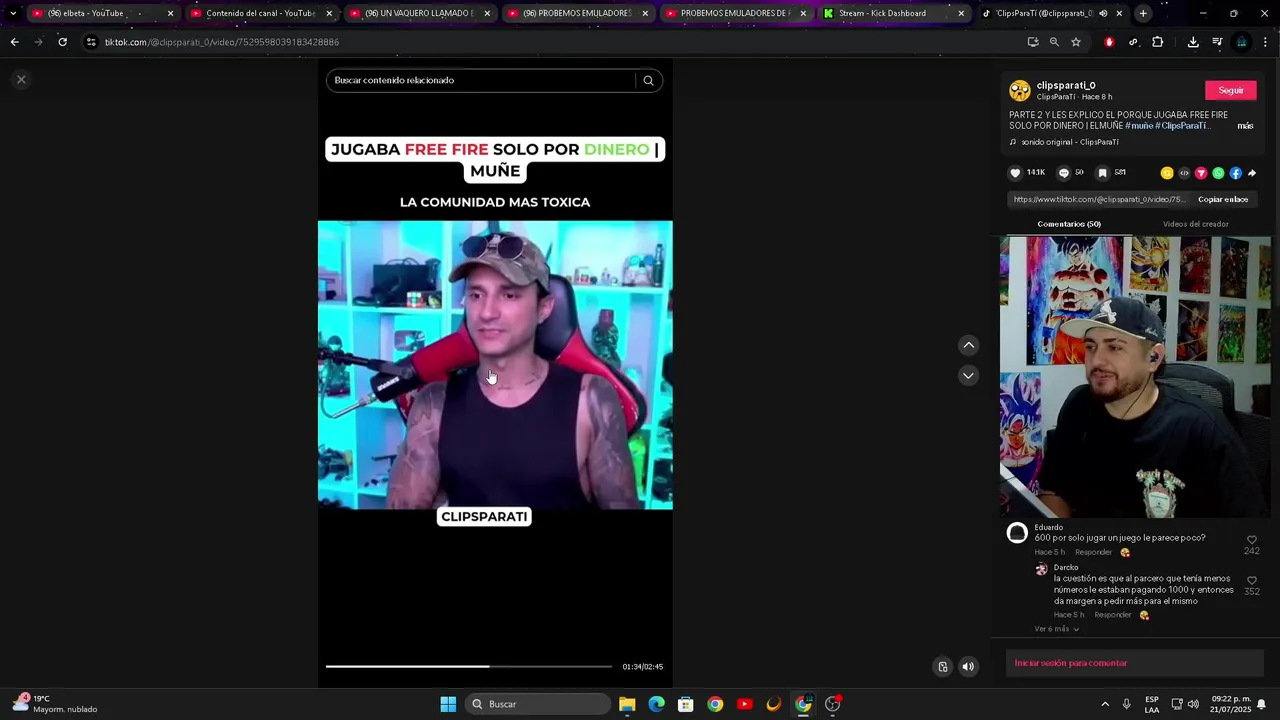The image size is (1280, 720).
Task: Share the video to Facebook
Action: 1235,173
